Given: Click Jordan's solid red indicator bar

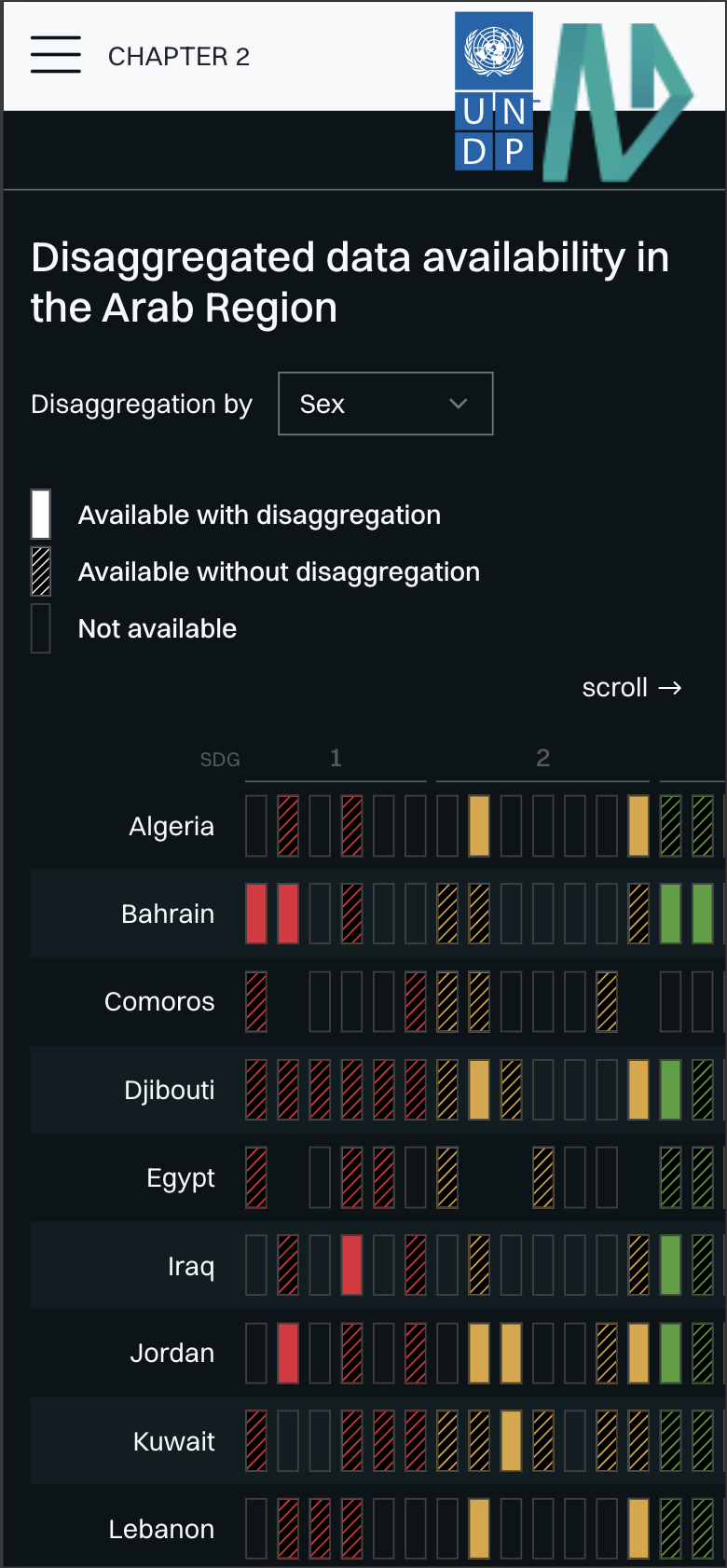Looking at the screenshot, I should point(288,1353).
